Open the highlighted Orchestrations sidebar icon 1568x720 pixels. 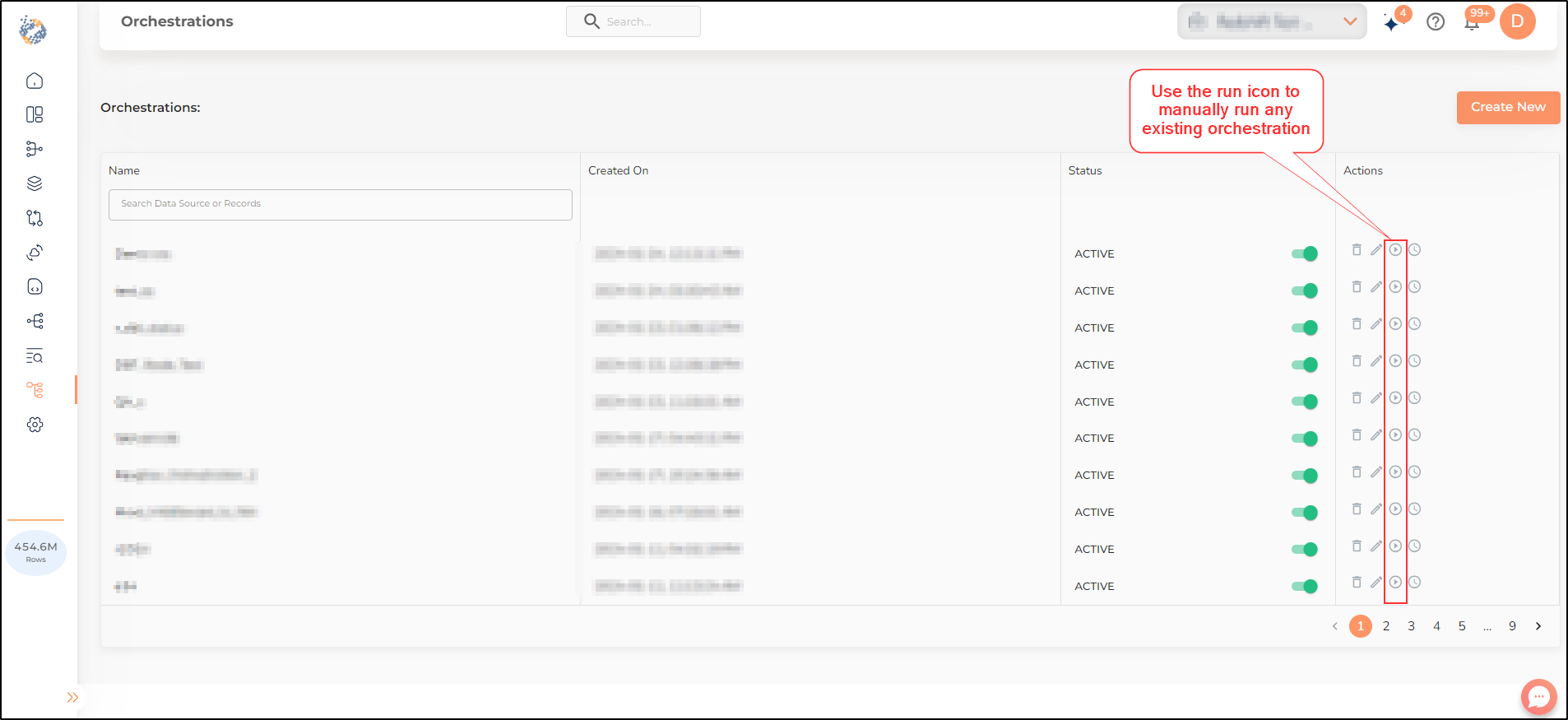35,390
